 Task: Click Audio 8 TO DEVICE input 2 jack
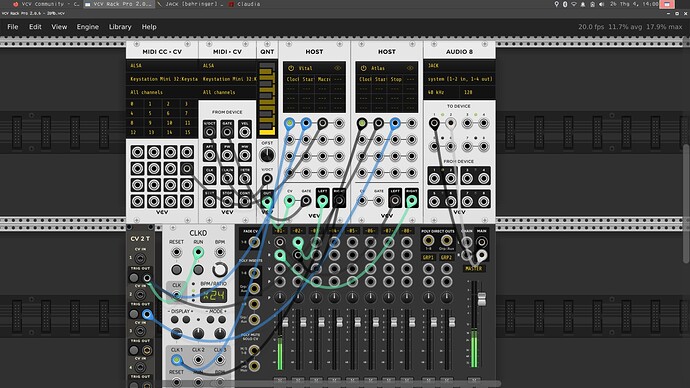(451, 124)
